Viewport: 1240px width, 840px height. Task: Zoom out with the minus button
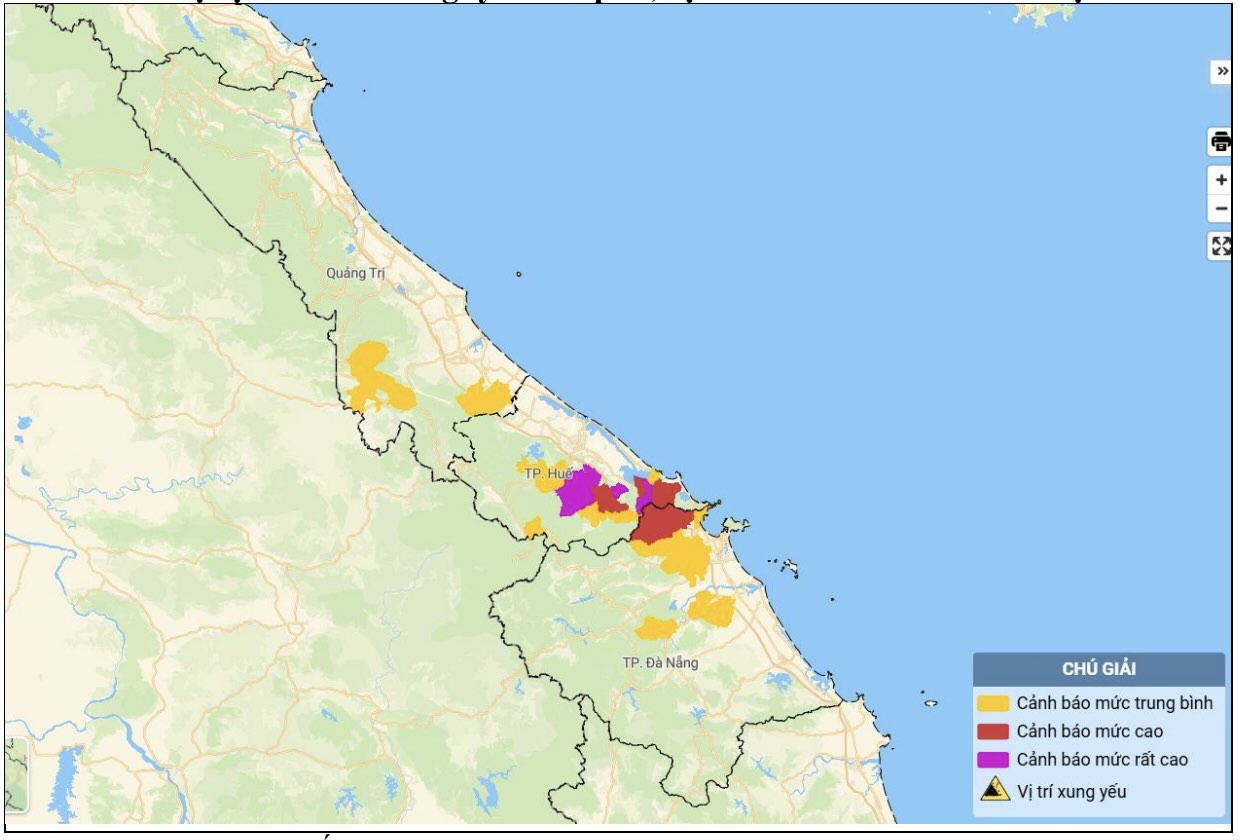pyautogui.click(x=1221, y=209)
